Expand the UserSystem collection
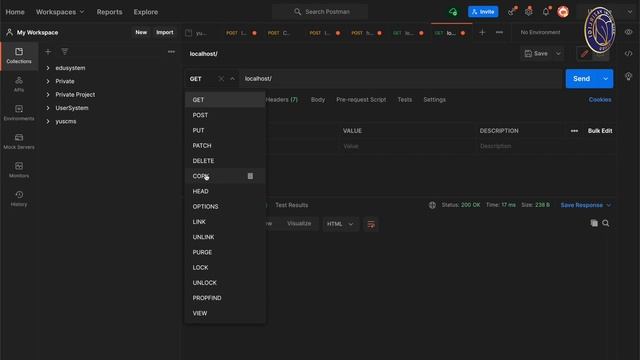640x360 pixels. pos(48,108)
